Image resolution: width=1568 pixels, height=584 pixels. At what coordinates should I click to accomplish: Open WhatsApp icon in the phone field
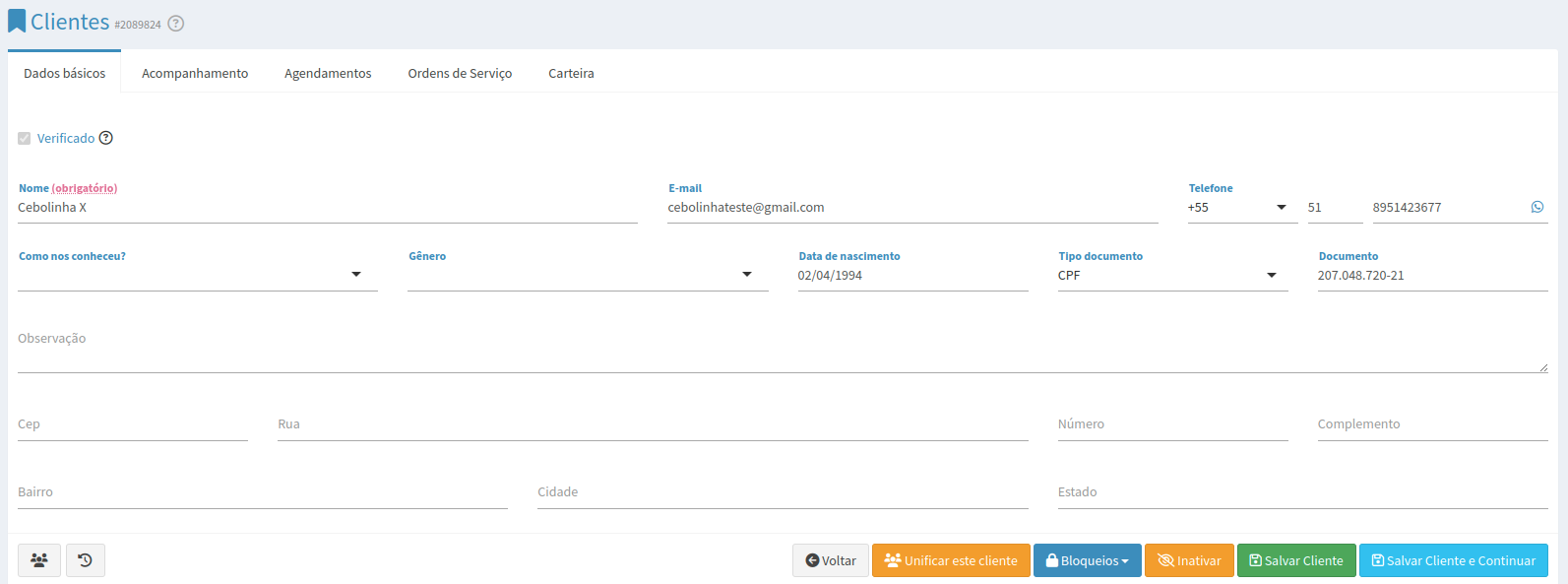point(1537,207)
